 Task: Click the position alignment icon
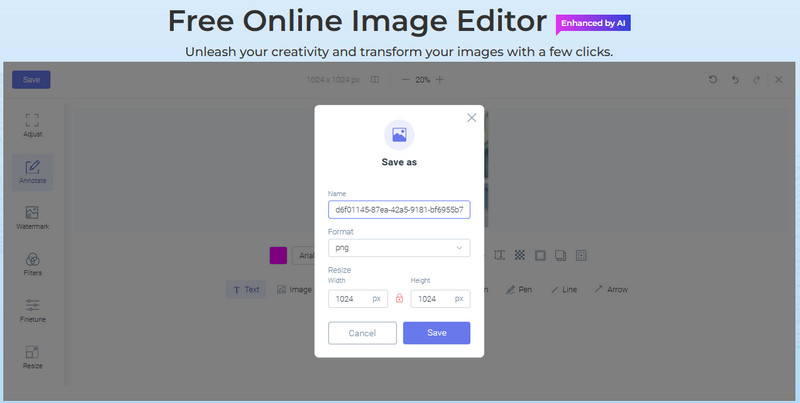(581, 255)
